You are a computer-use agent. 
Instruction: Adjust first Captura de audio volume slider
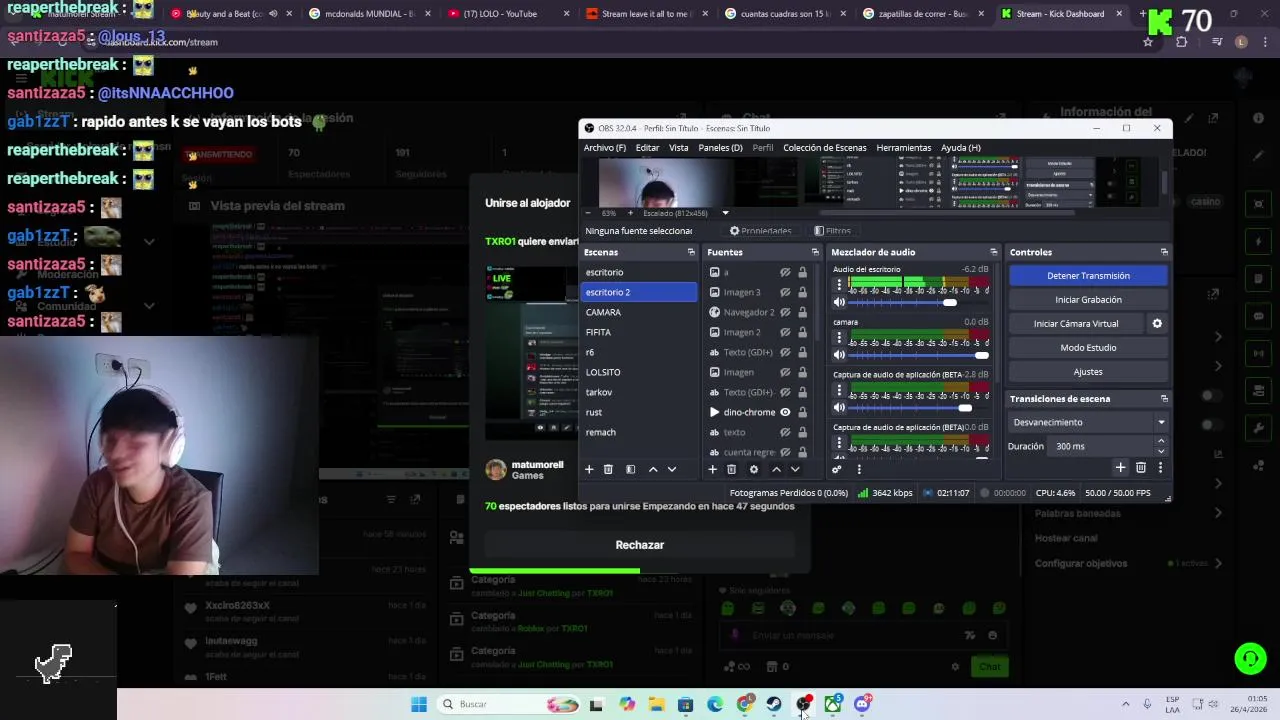tap(917, 408)
